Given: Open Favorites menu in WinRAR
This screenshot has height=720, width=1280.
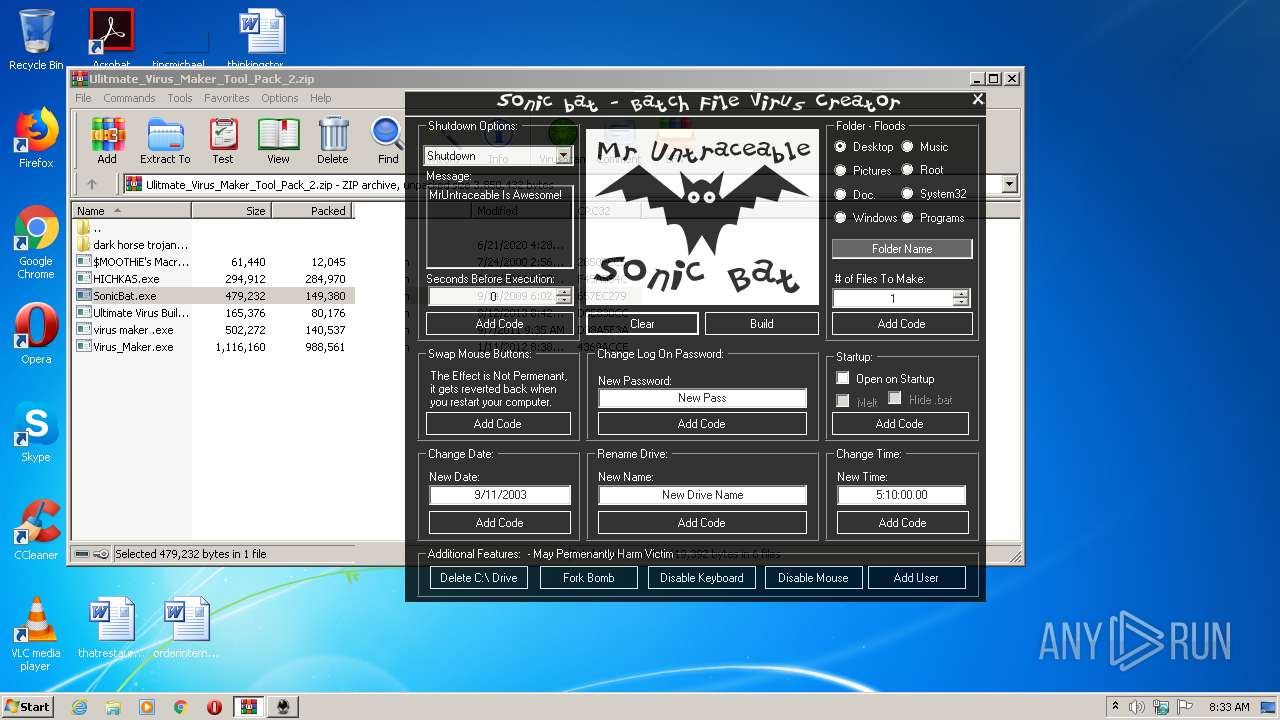Looking at the screenshot, I should (x=227, y=98).
